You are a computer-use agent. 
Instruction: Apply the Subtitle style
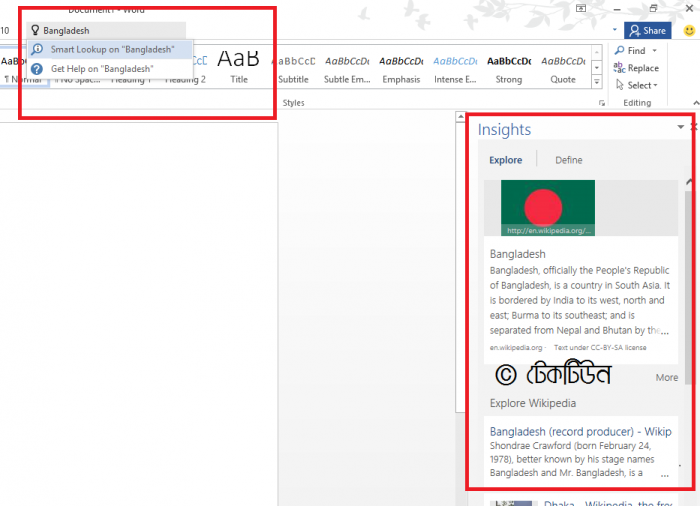coord(293,67)
